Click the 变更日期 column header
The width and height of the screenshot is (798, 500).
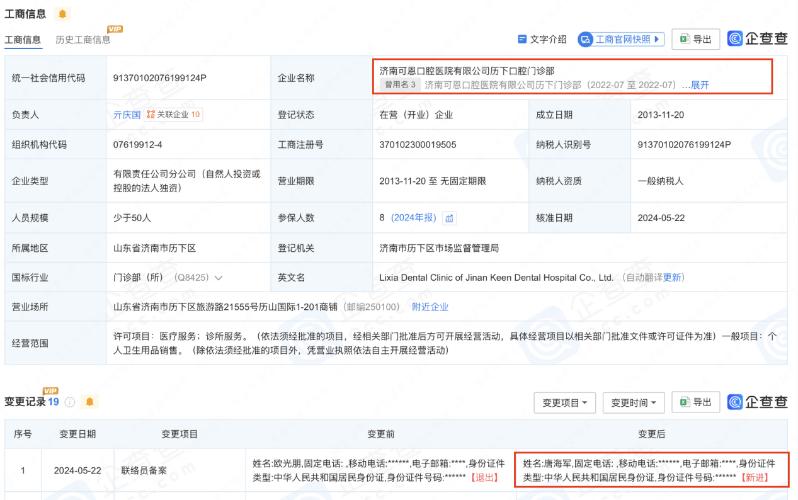pyautogui.click(x=77, y=434)
